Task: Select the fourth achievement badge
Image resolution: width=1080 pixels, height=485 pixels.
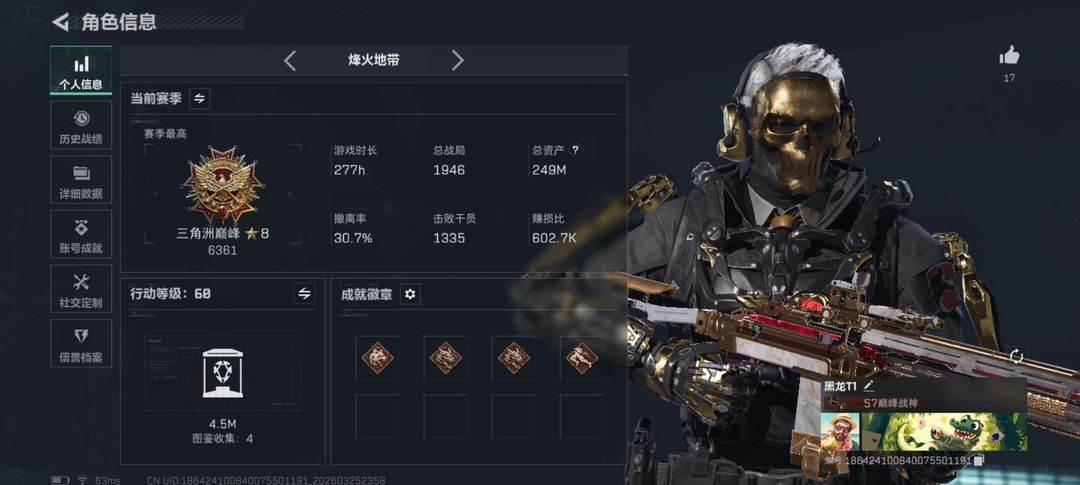Action: tap(582, 358)
